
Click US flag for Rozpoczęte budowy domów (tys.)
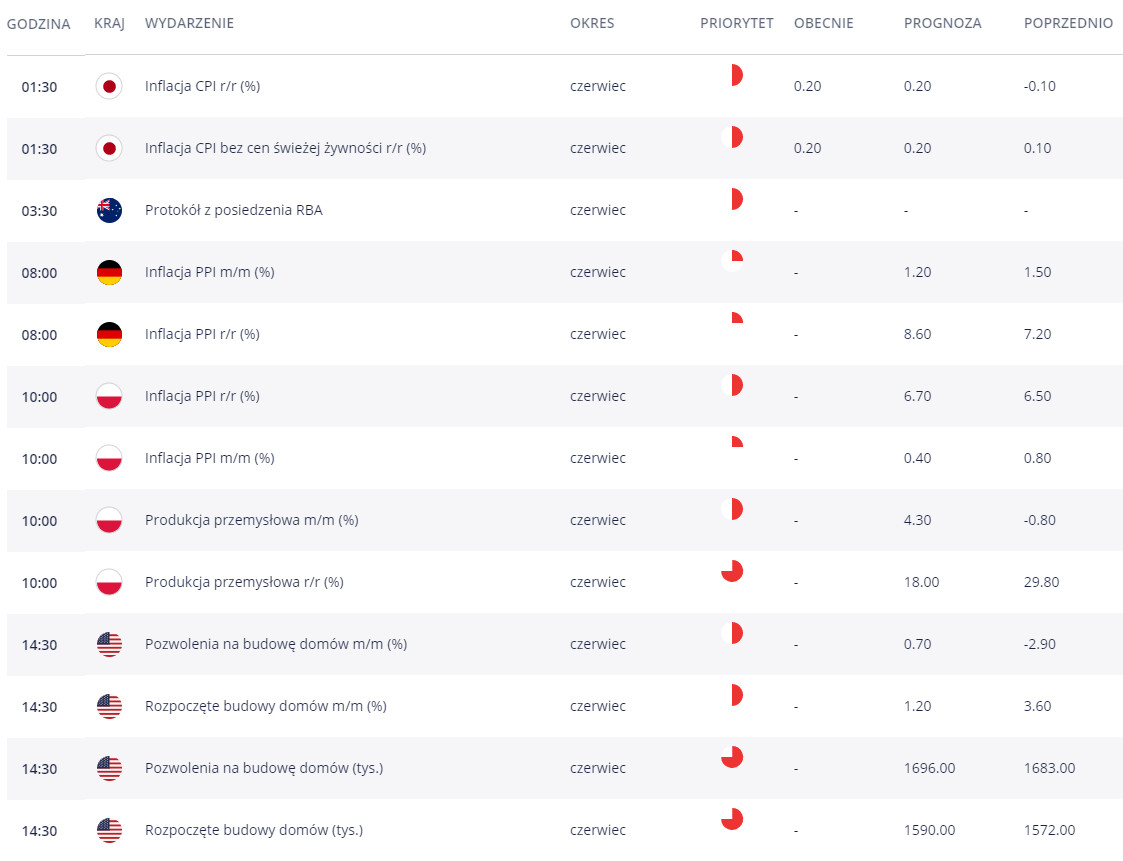[x=109, y=830]
